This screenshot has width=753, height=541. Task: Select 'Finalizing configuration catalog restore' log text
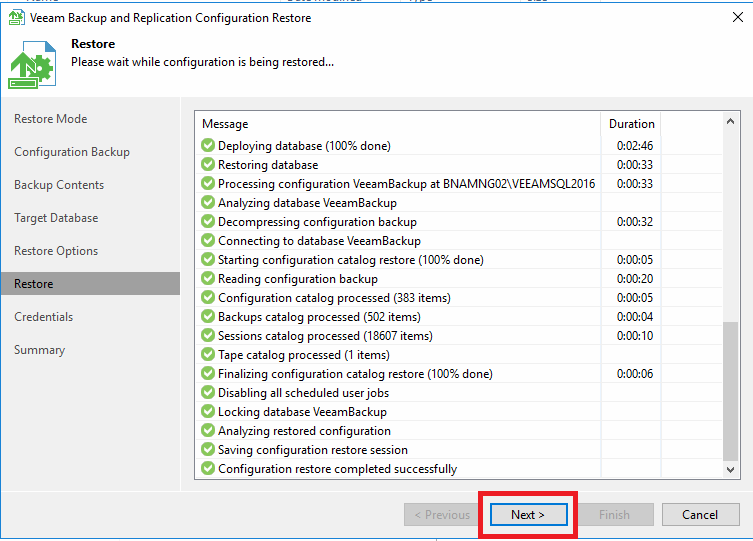tap(355, 373)
